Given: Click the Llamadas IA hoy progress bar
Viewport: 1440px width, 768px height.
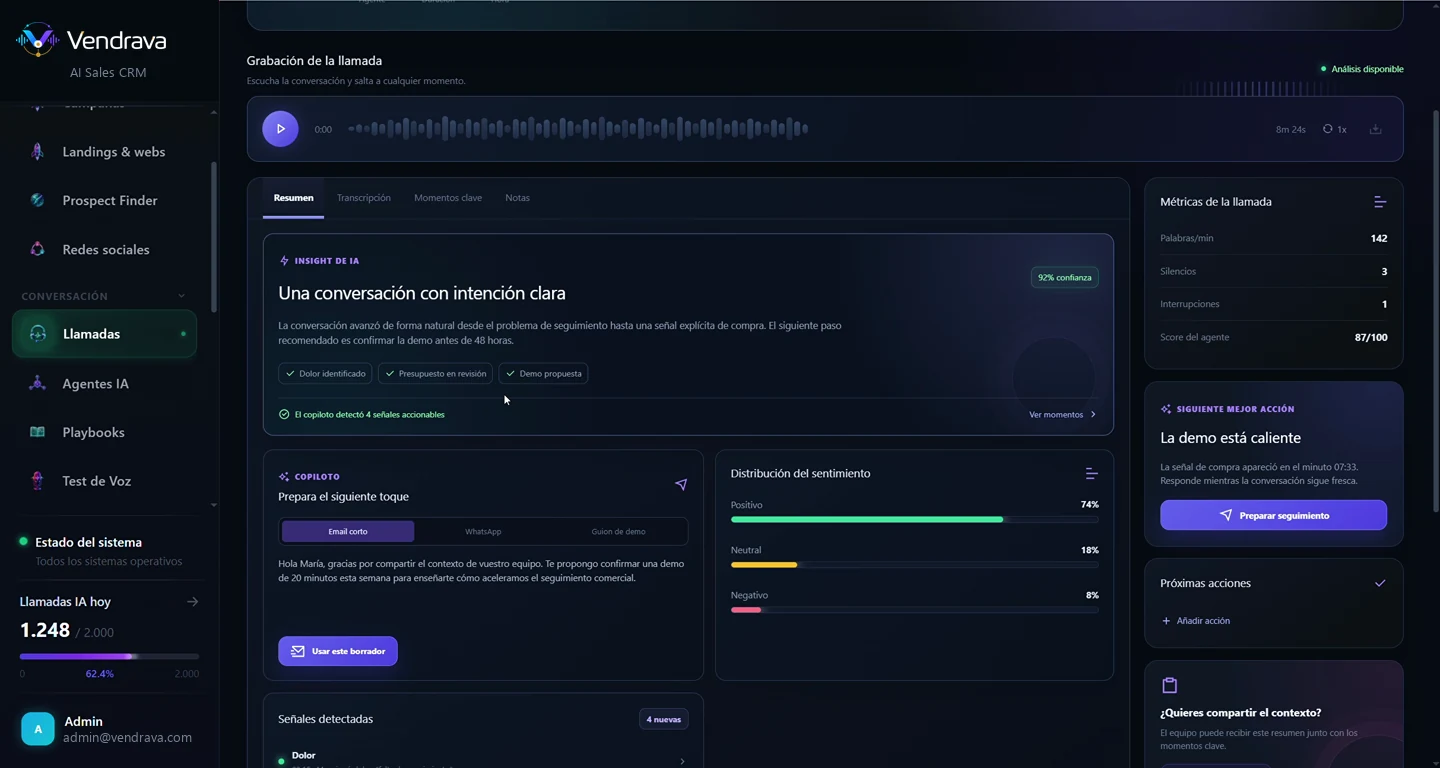Looking at the screenshot, I should click(109, 656).
